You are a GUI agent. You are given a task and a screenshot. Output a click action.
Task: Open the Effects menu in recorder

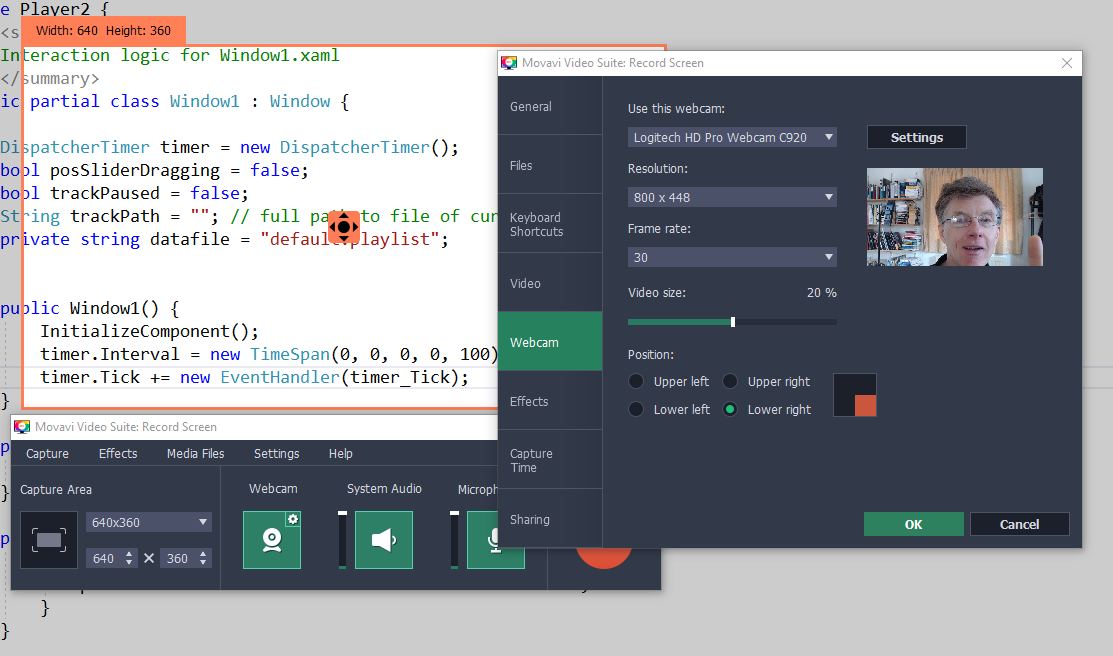pyautogui.click(x=118, y=454)
